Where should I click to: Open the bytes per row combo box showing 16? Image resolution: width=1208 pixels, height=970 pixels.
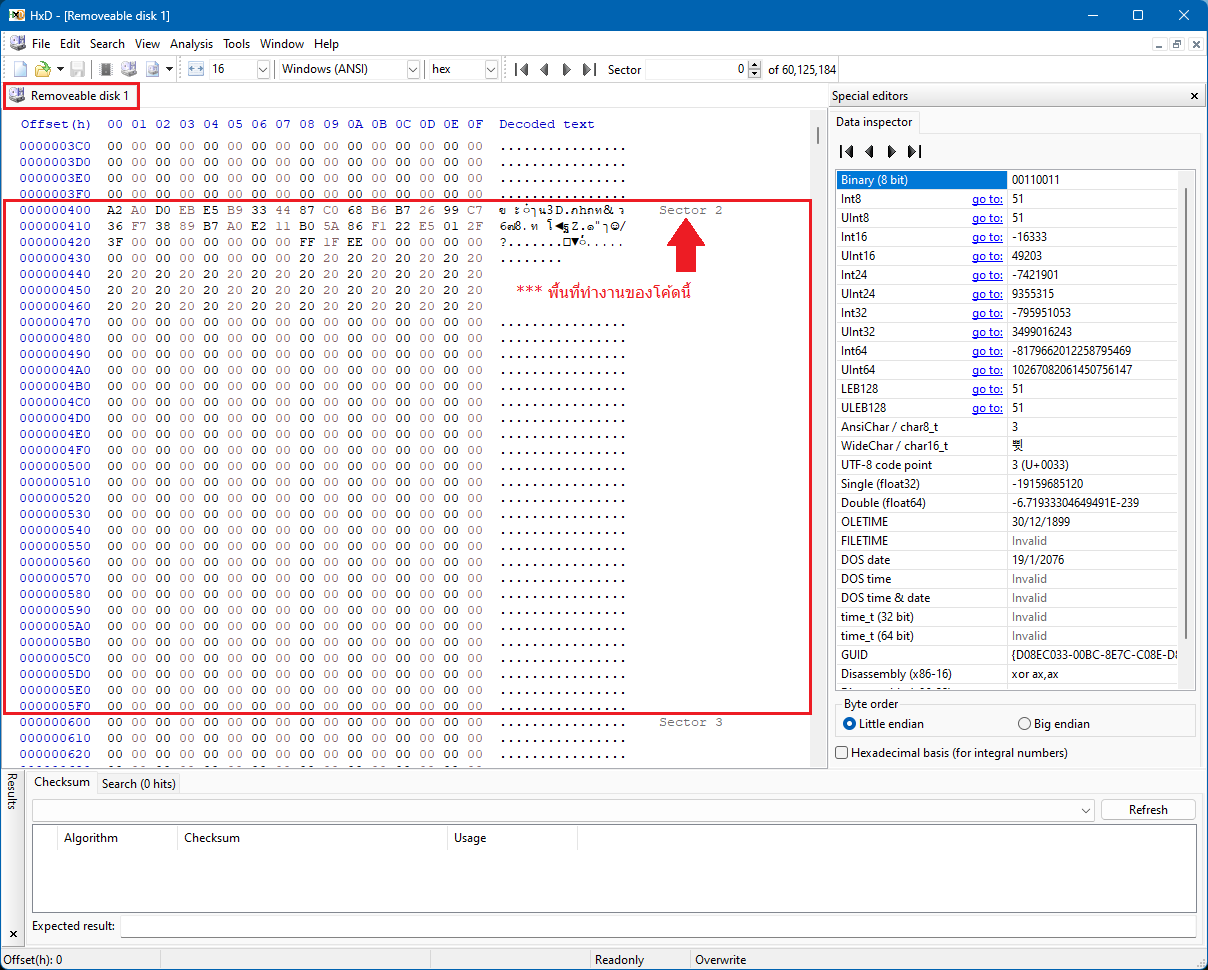point(240,69)
